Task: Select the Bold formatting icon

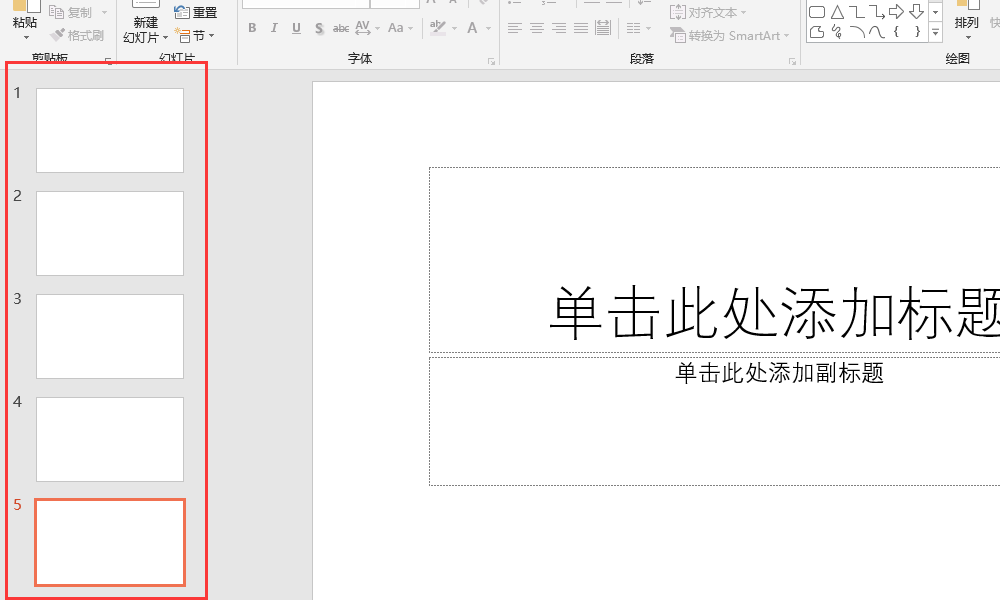Action: (252, 28)
